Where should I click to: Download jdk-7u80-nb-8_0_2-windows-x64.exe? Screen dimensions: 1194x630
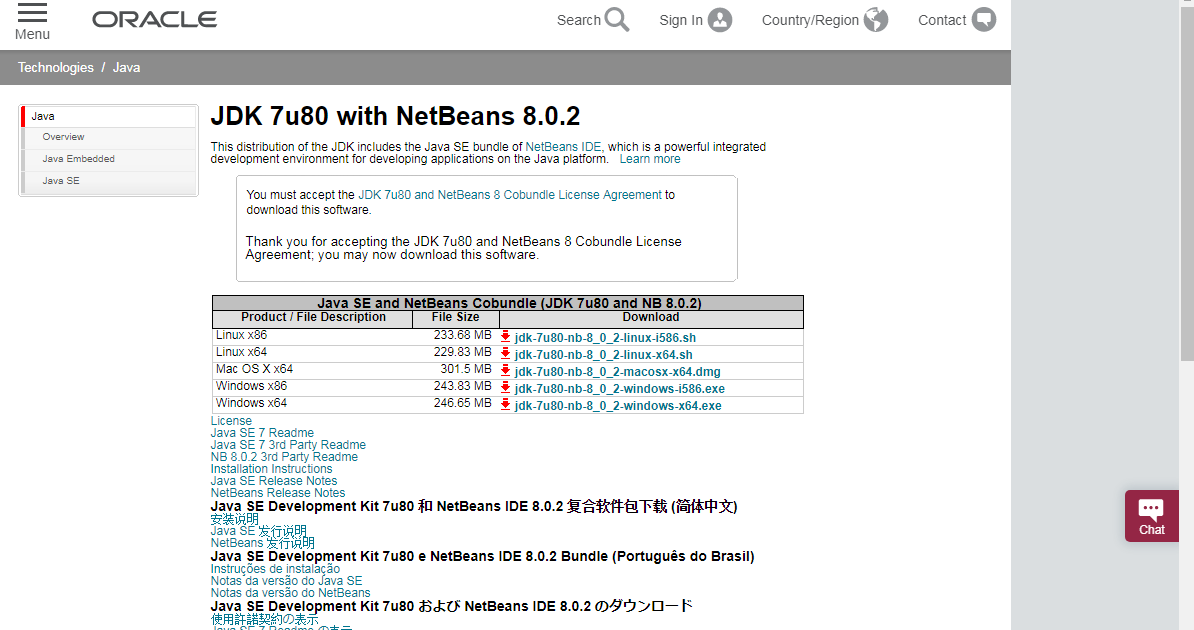(618, 406)
